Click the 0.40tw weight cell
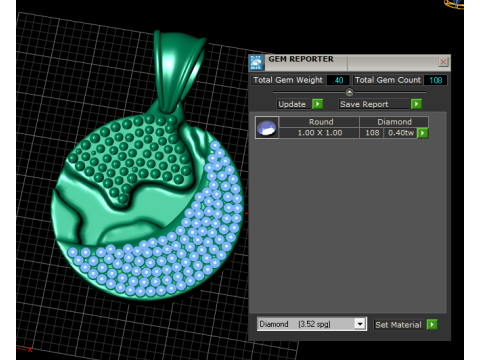 pos(401,133)
